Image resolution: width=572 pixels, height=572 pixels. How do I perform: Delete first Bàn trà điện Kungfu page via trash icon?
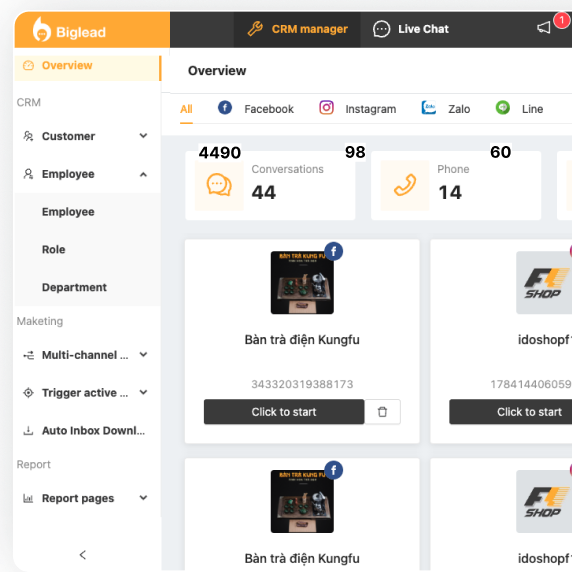click(382, 412)
